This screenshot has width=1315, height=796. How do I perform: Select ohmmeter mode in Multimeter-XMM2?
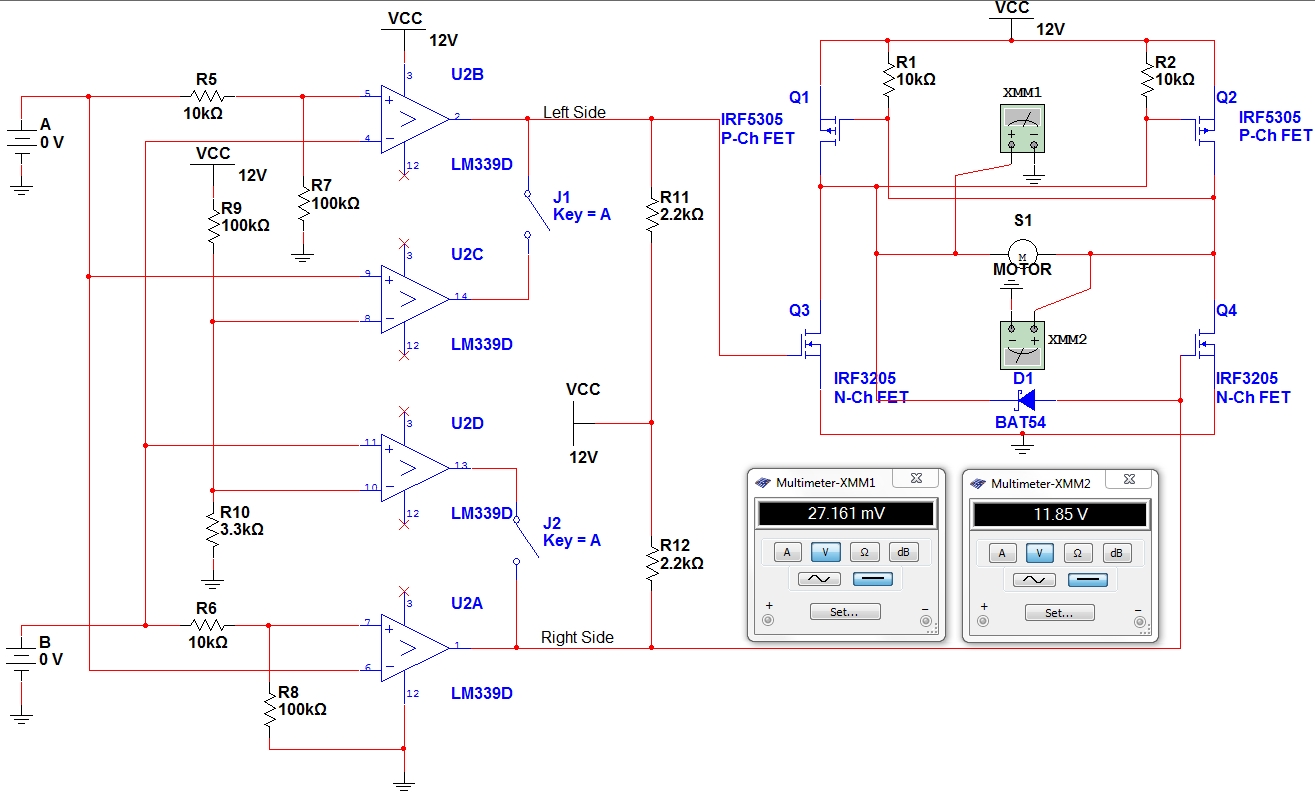coord(1079,552)
